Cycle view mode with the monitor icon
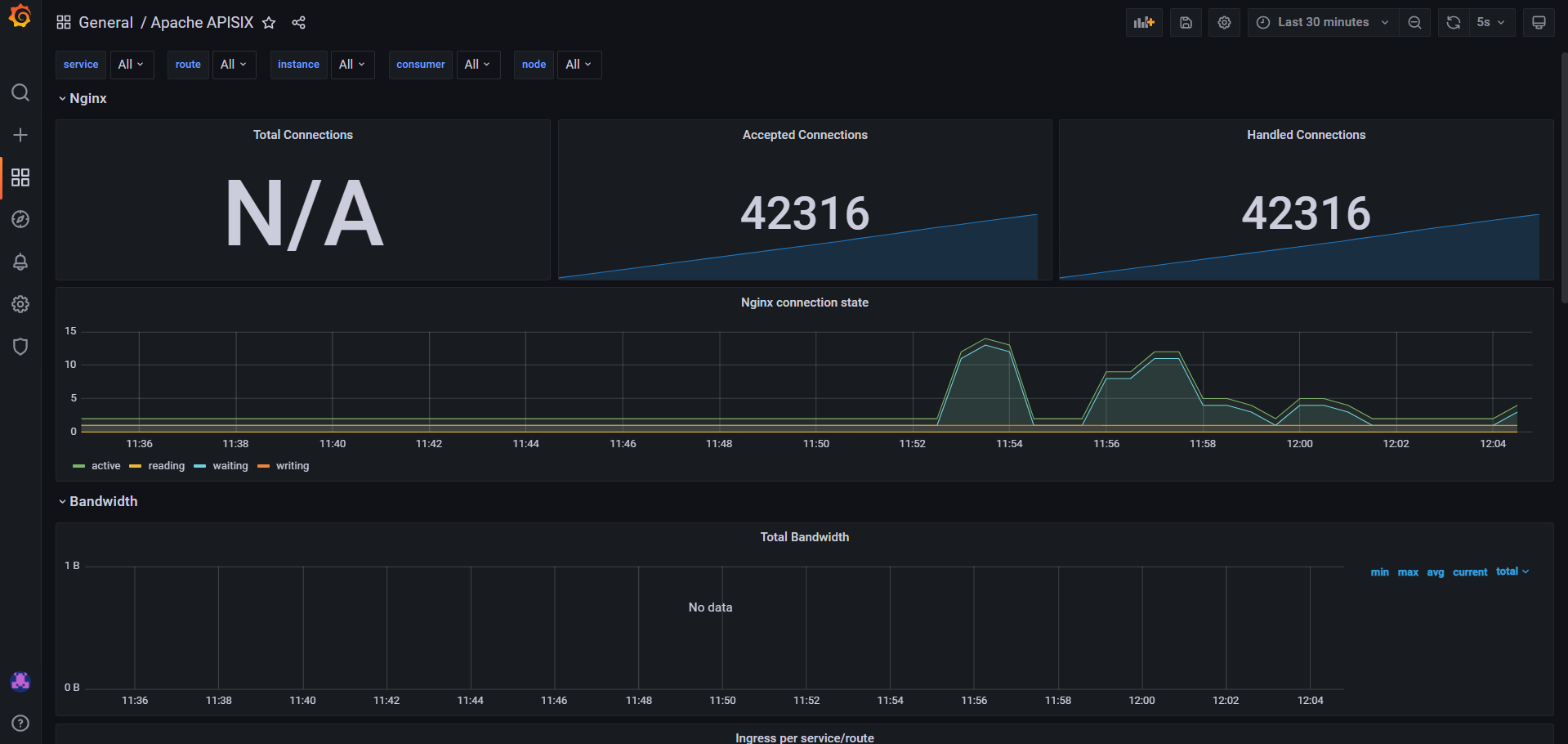 [1539, 23]
